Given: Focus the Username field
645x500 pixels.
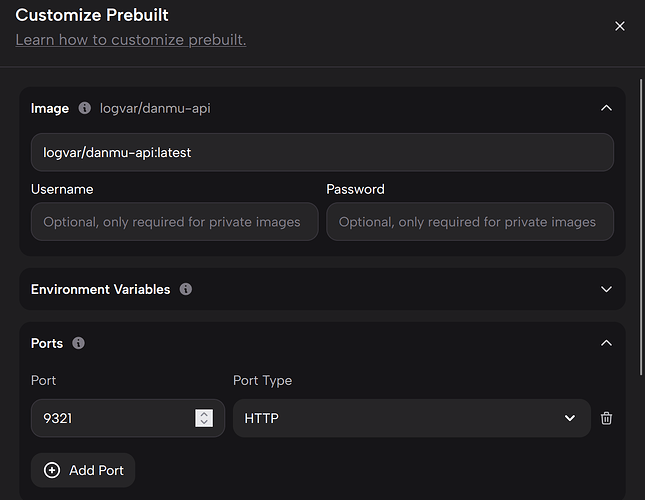Looking at the screenshot, I should 174,222.
